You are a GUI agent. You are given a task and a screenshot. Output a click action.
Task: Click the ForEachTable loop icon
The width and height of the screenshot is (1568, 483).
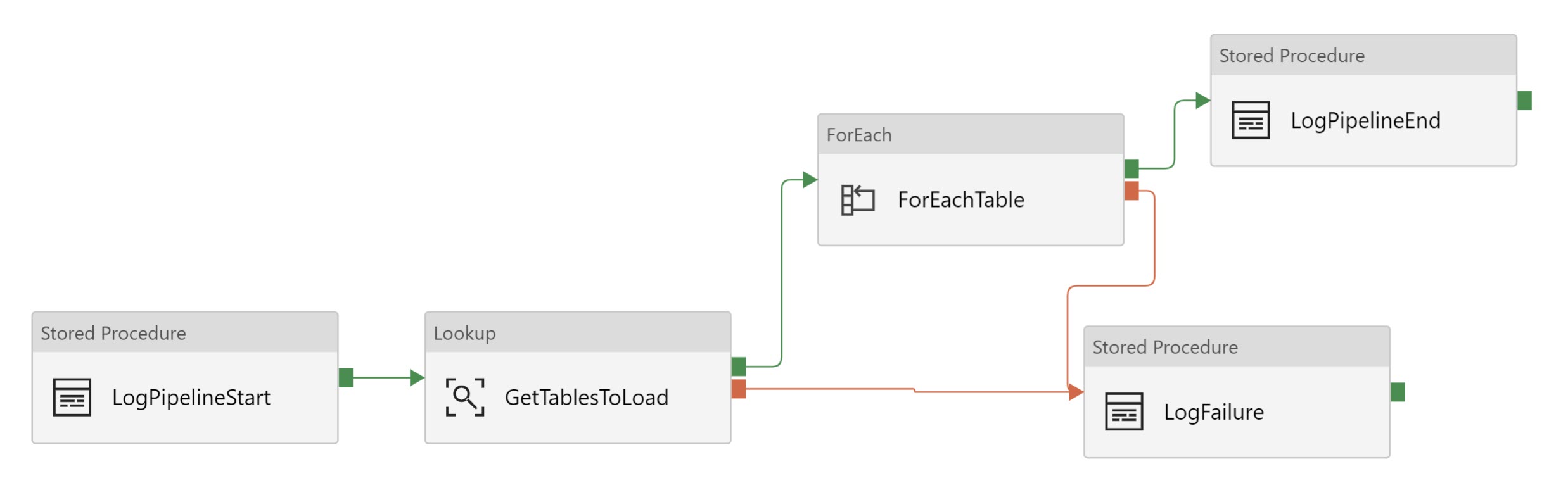858,200
